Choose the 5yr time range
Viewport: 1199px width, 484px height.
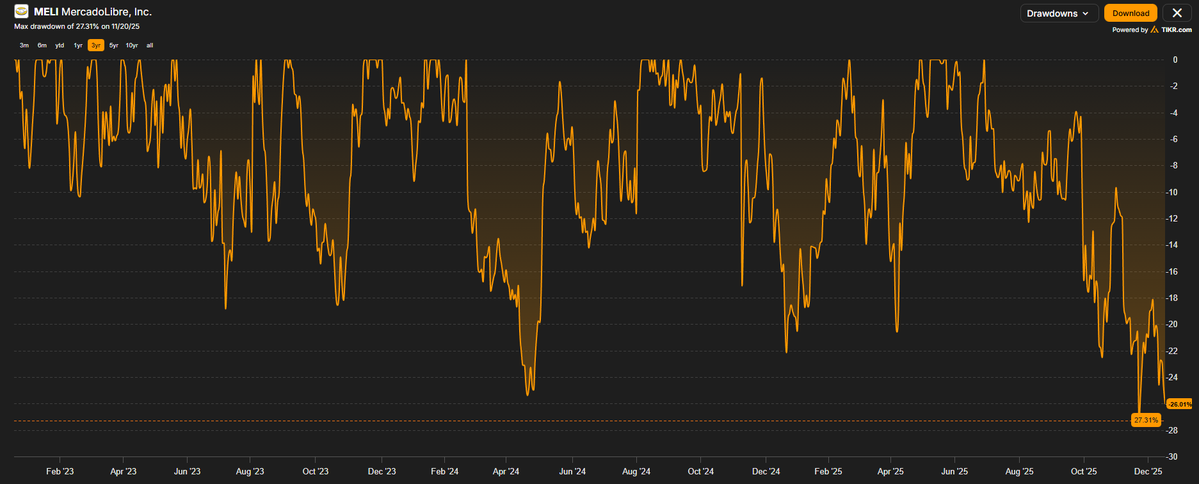click(x=113, y=45)
